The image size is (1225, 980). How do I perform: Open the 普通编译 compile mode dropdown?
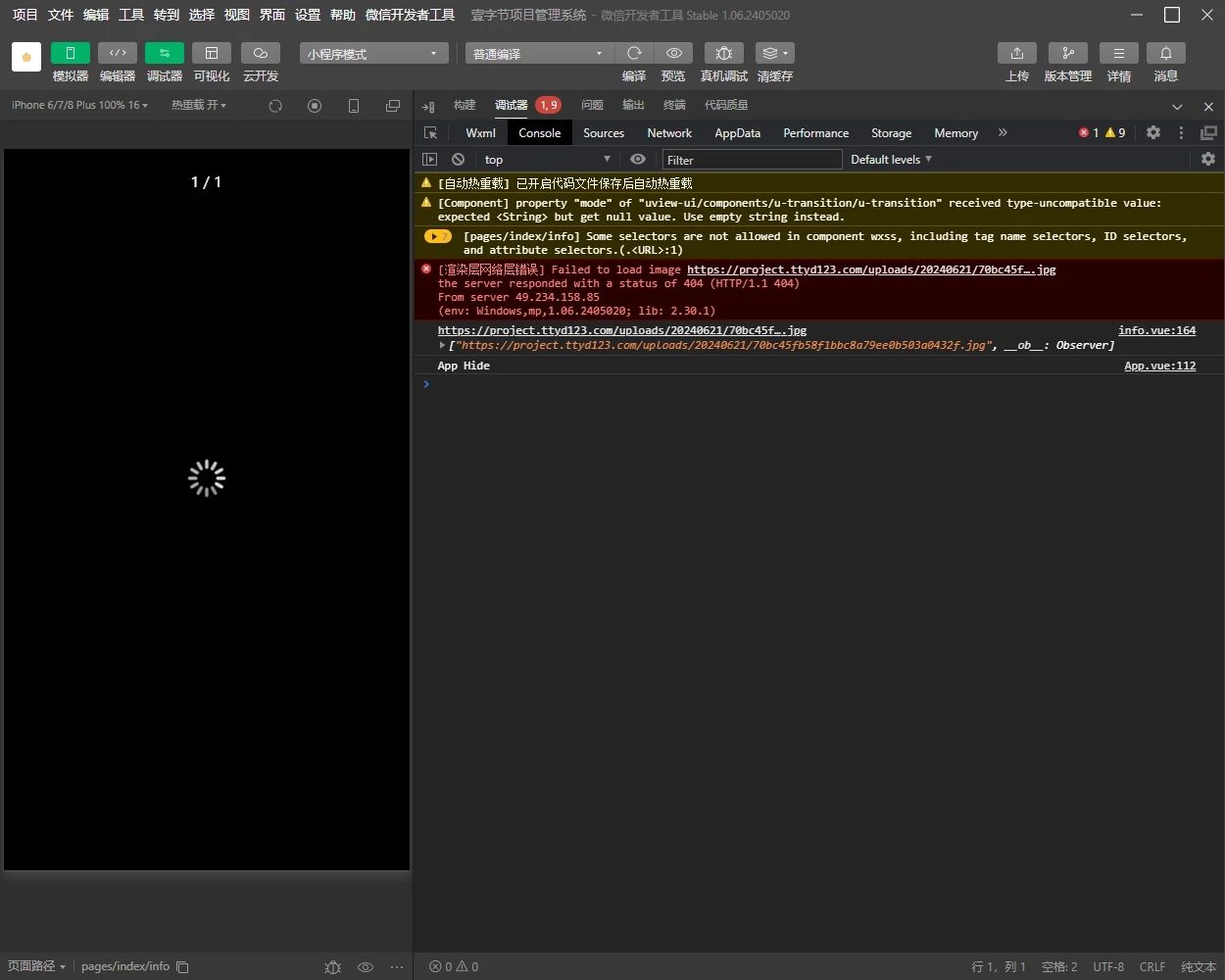tap(539, 54)
